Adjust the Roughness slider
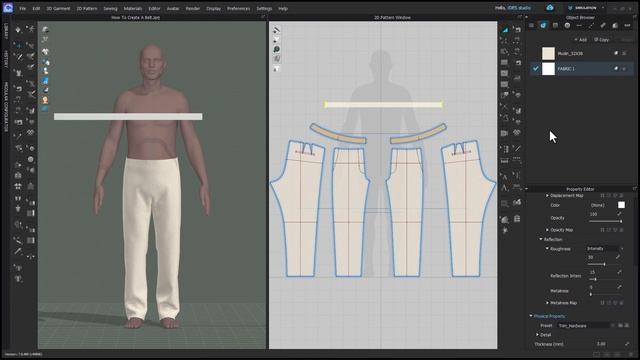Screen dimensions: 640x360 point(605,264)
